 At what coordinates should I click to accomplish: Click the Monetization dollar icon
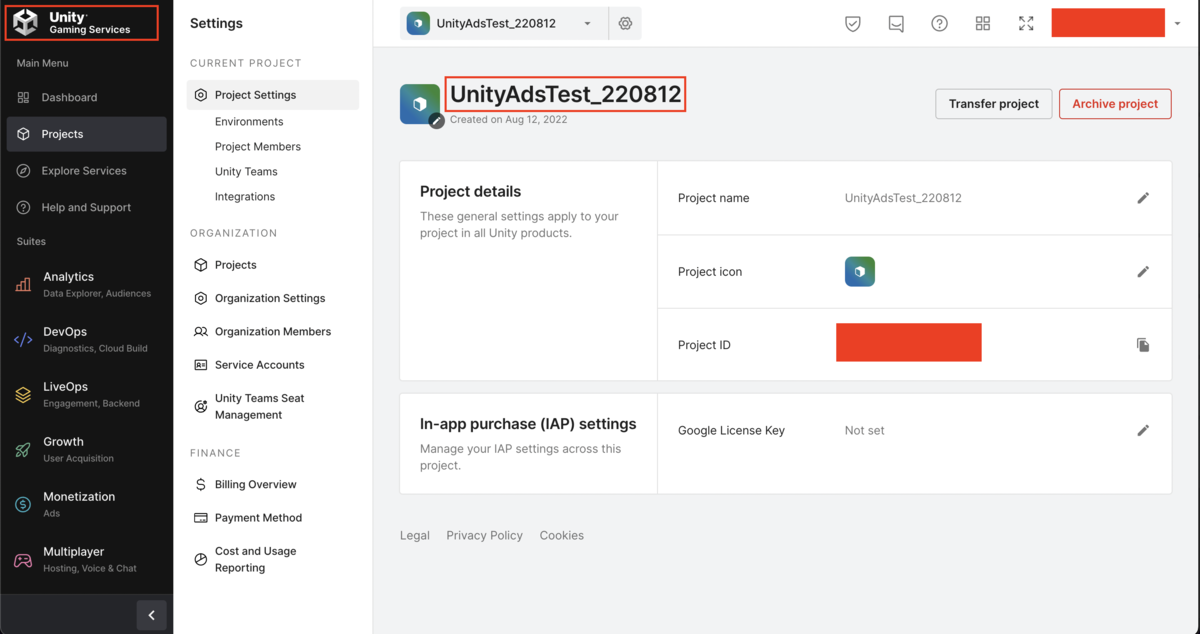tap(23, 505)
